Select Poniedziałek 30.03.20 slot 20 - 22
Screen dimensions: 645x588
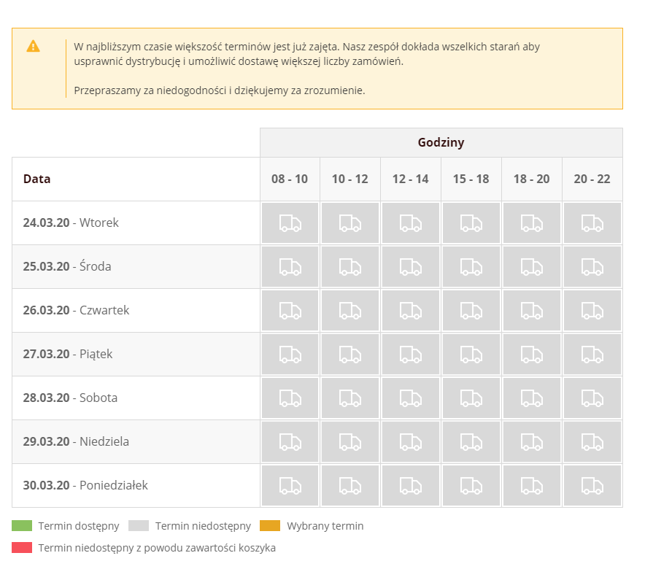tap(592, 486)
